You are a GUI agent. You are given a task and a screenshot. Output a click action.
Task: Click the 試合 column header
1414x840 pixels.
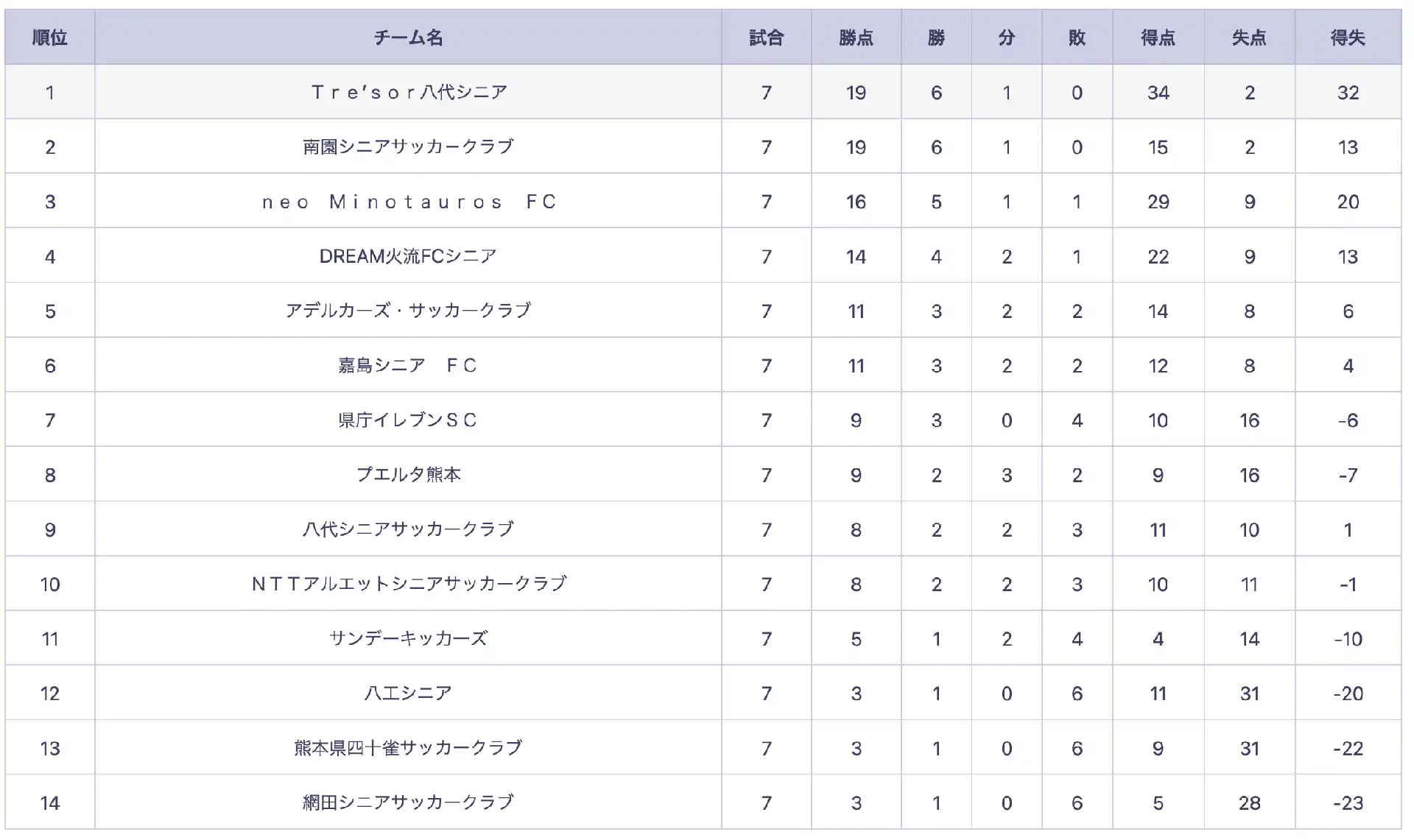[766, 38]
